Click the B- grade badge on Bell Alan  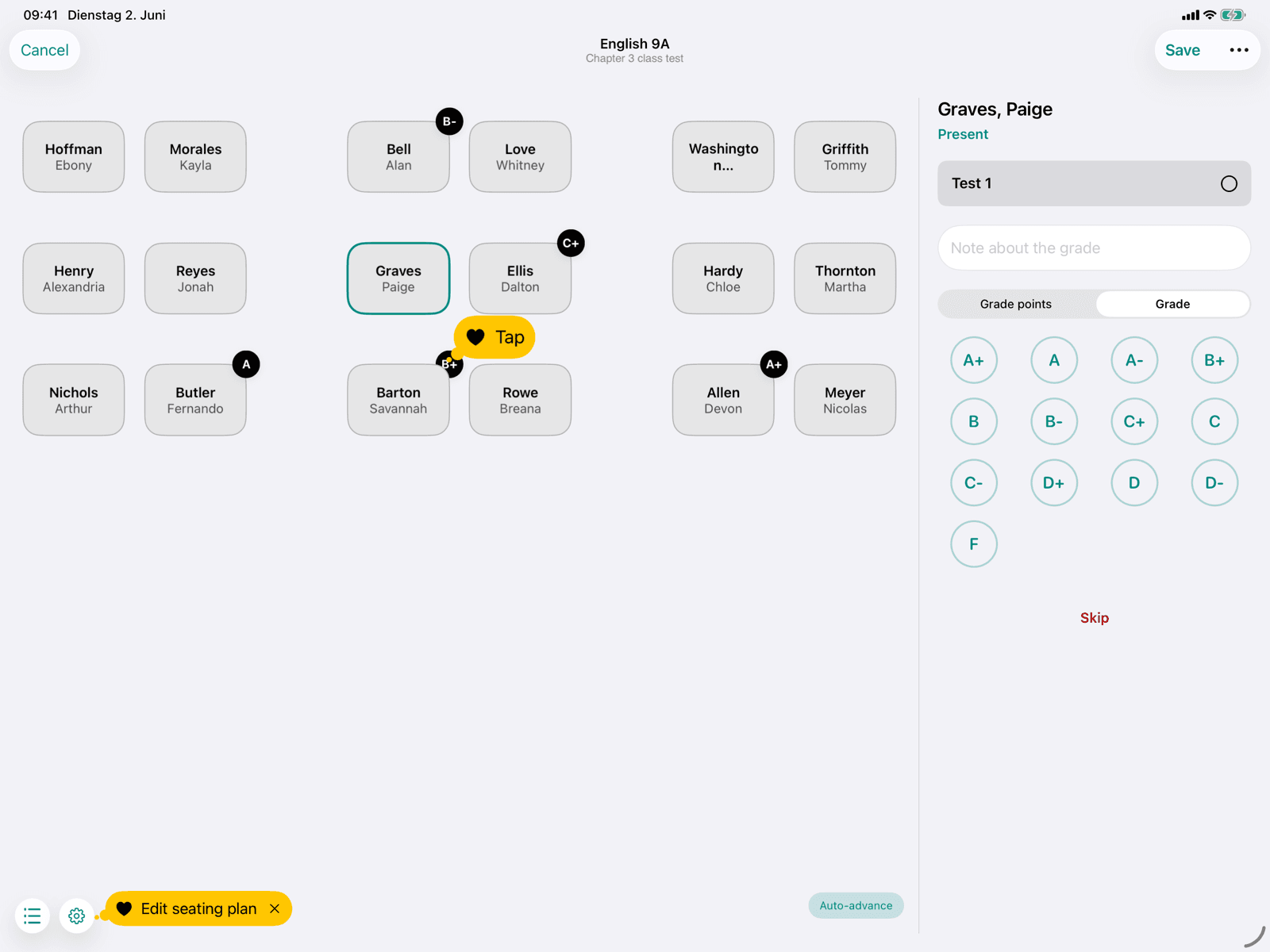click(x=449, y=121)
